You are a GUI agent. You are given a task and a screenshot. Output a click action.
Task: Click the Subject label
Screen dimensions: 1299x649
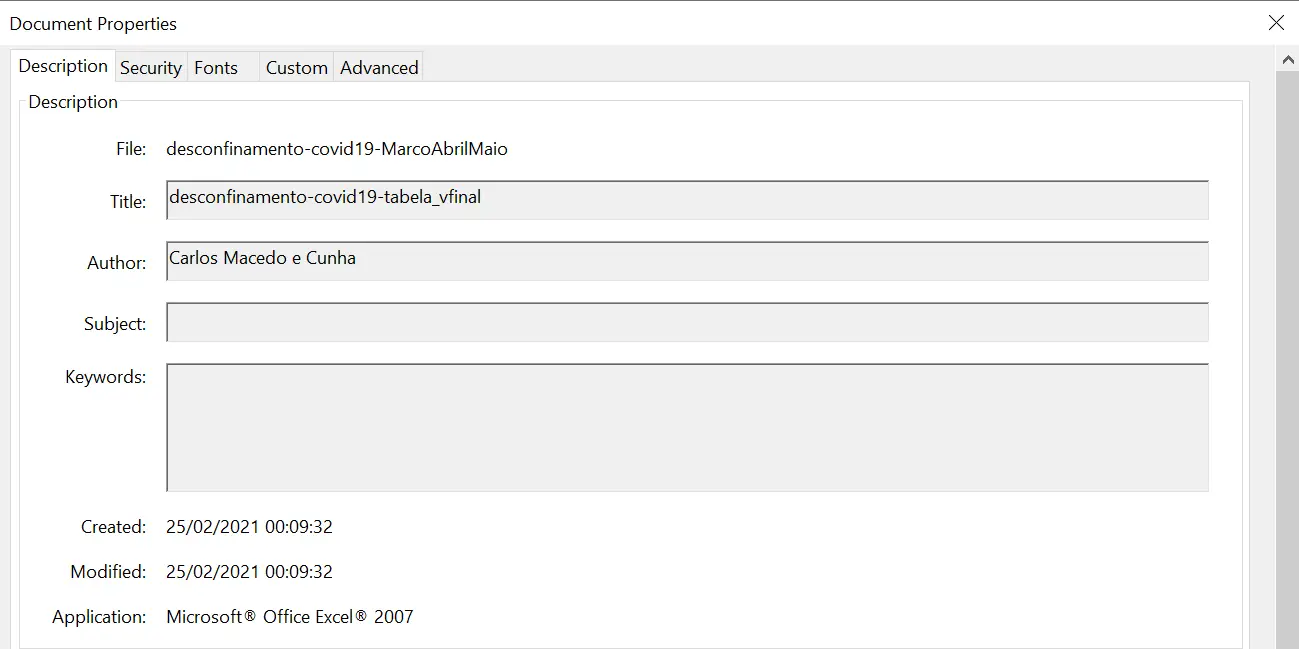point(115,324)
